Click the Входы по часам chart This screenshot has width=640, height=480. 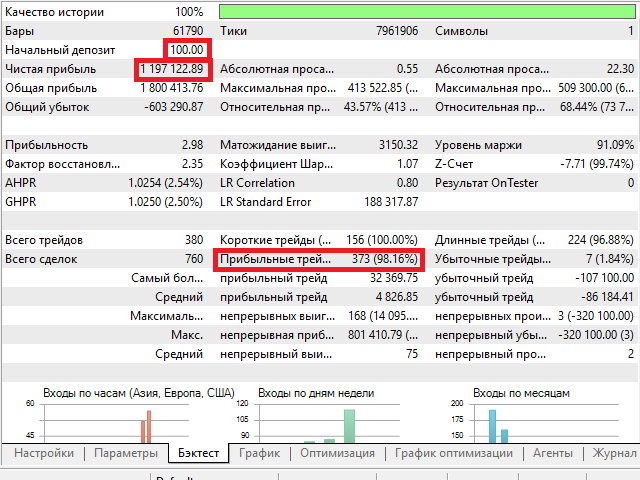click(116, 423)
